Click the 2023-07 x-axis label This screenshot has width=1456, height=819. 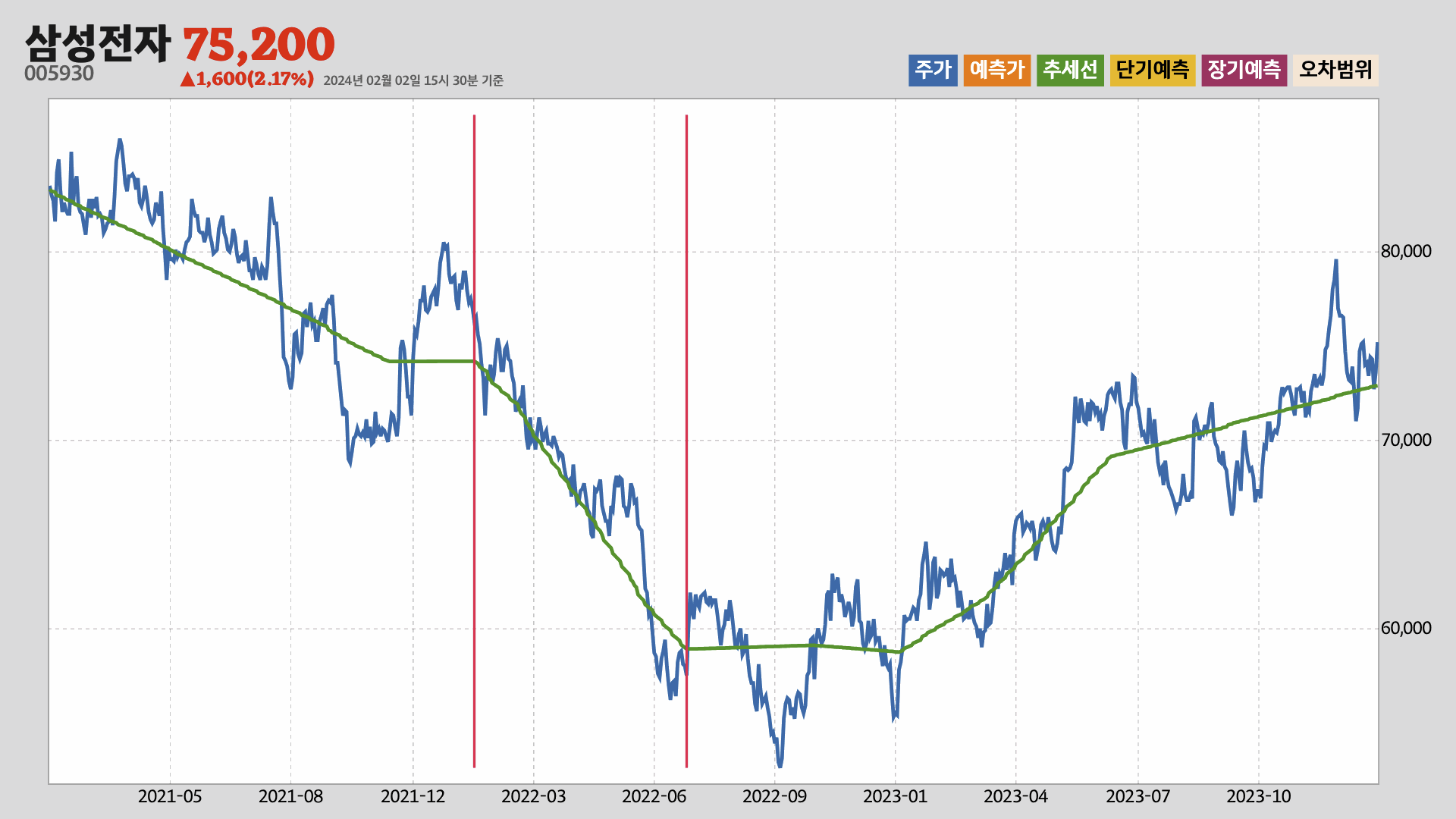1137,796
